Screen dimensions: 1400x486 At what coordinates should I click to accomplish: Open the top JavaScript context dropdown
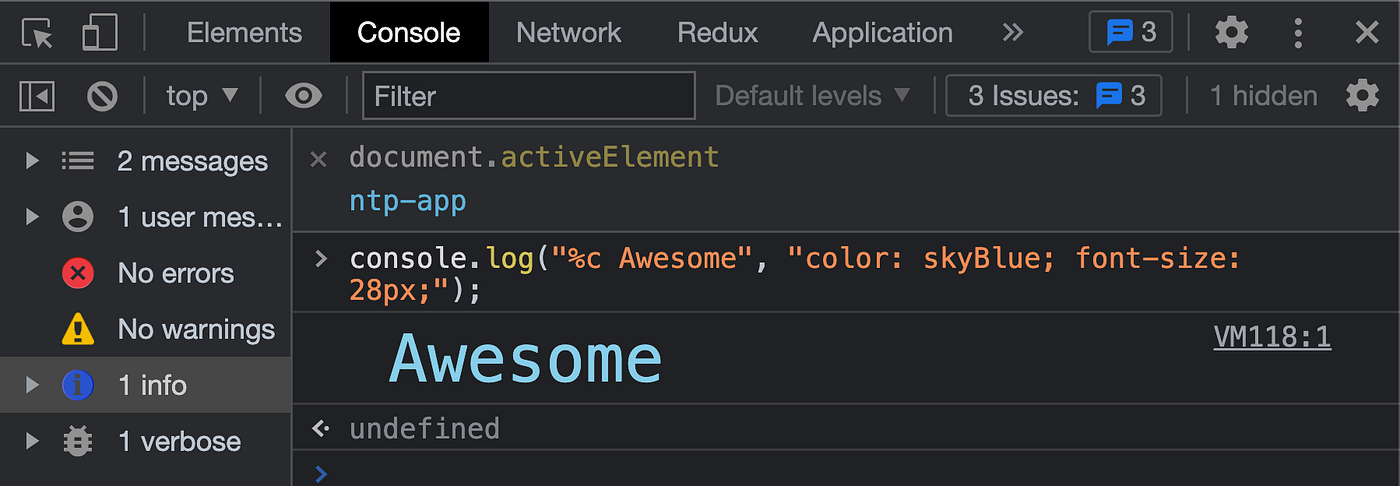coord(202,96)
